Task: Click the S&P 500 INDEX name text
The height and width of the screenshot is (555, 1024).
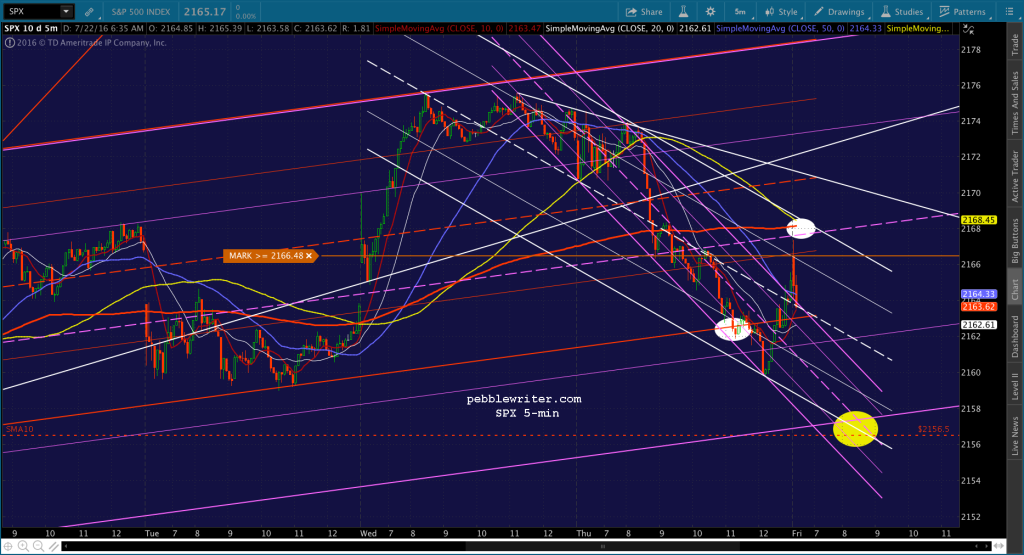Action: point(140,12)
